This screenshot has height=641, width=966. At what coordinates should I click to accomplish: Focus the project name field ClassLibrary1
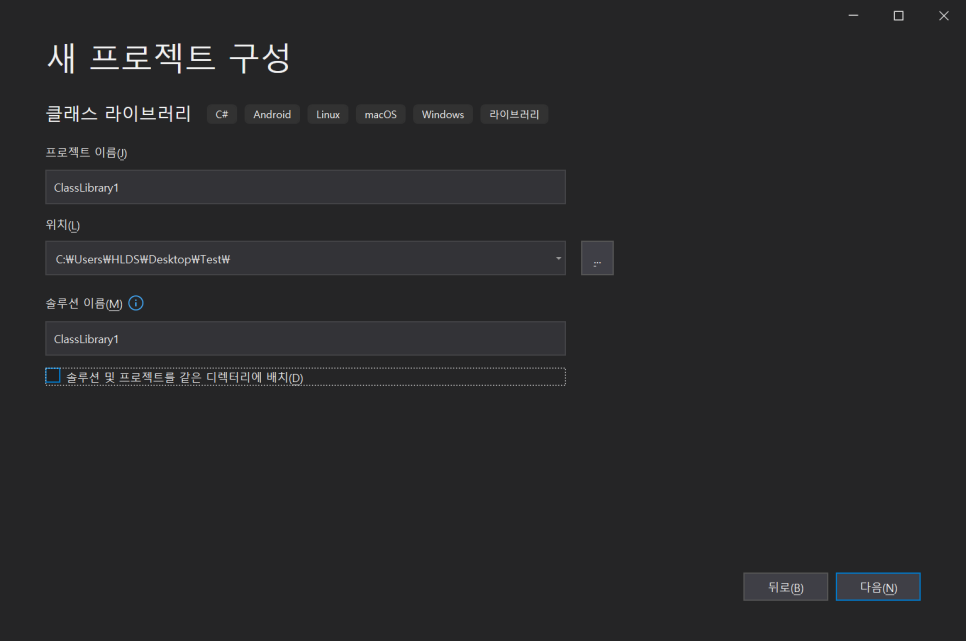tap(306, 187)
